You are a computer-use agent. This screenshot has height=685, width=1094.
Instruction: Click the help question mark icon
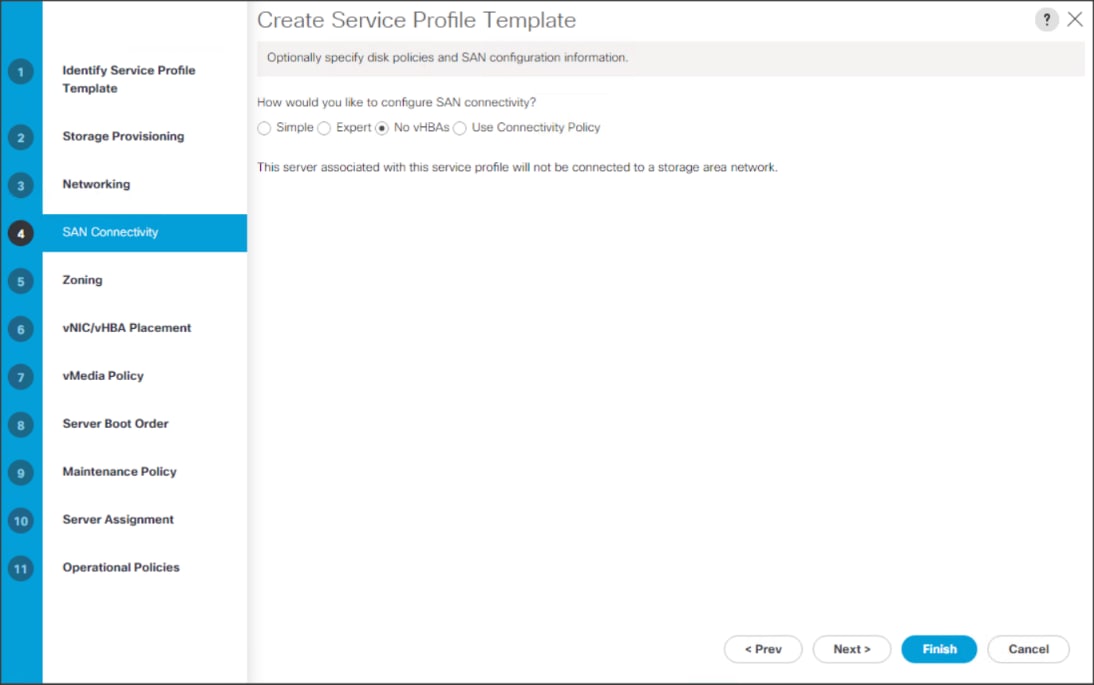coord(1046,19)
